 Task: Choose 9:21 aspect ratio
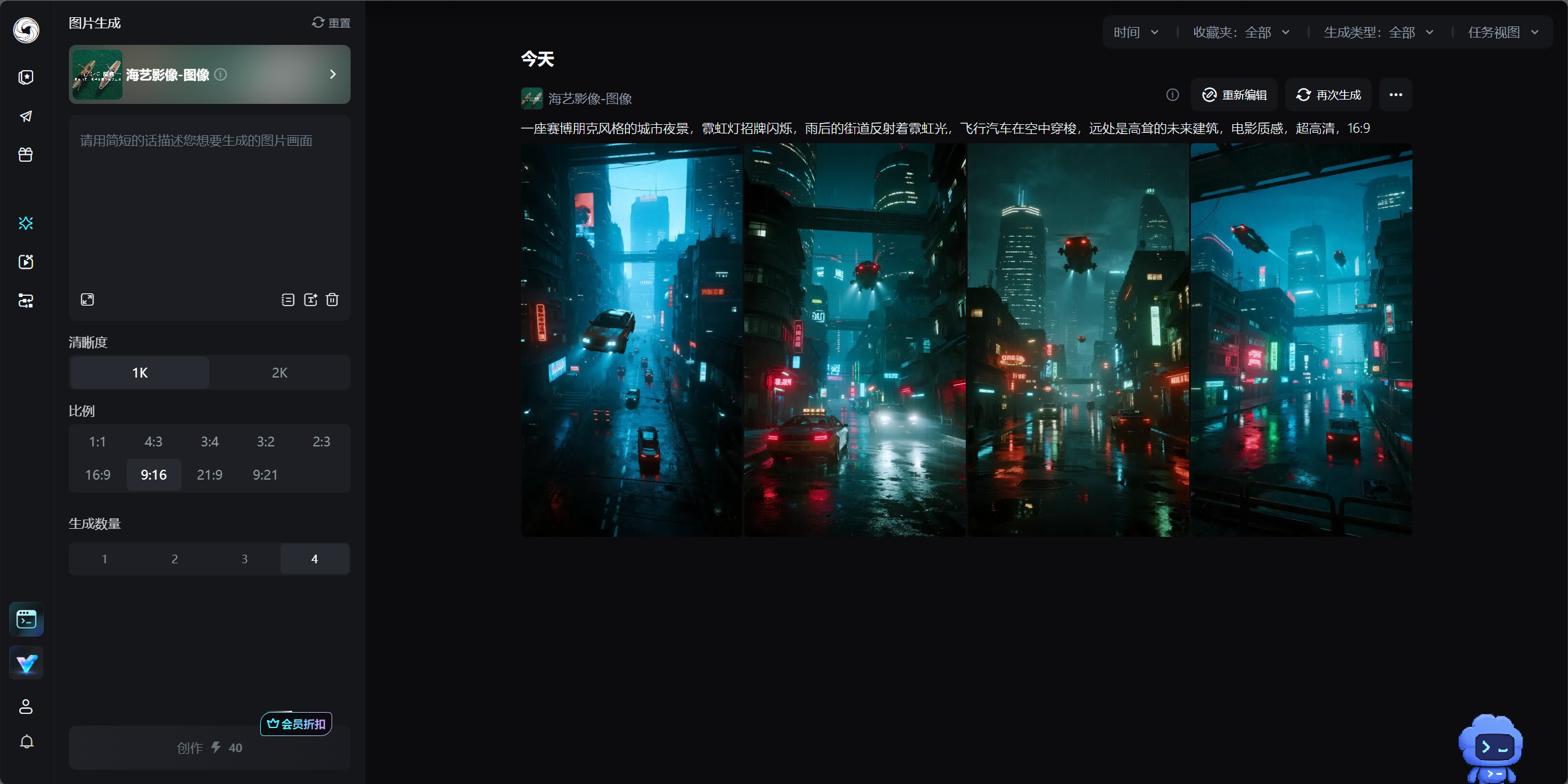coord(265,475)
